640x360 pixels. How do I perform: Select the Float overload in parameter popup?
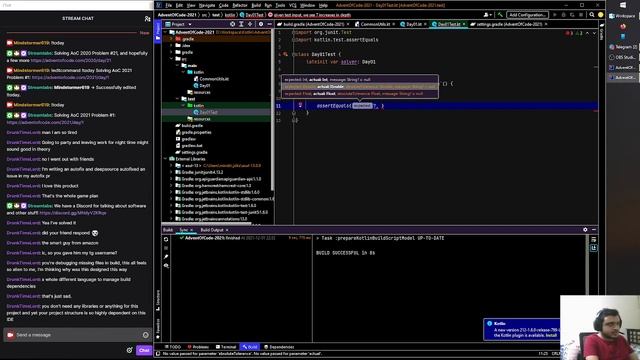point(360,93)
